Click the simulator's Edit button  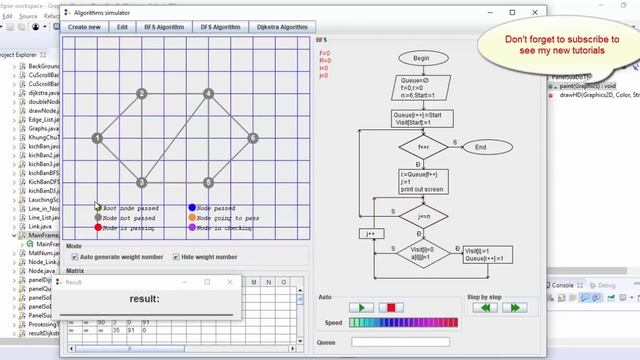[122, 27]
